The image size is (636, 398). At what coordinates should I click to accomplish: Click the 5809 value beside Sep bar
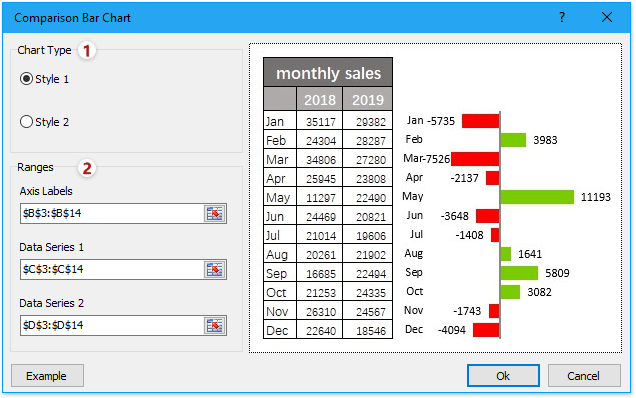click(x=557, y=273)
